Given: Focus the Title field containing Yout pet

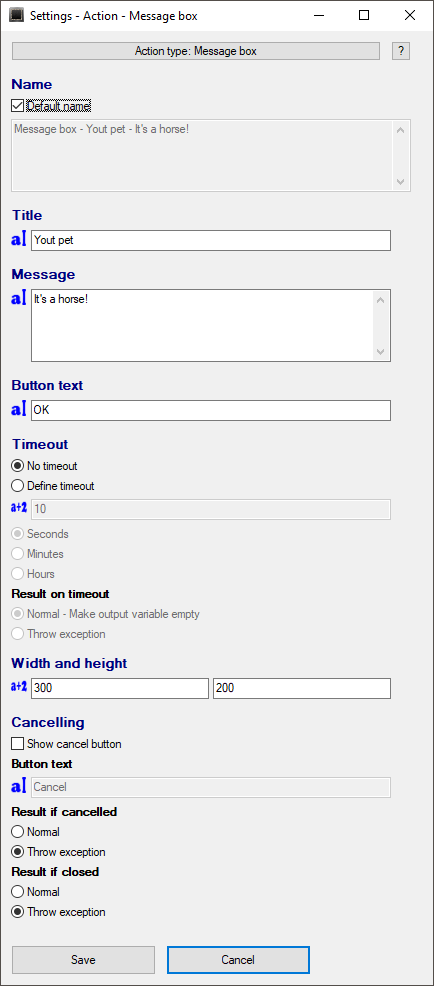Looking at the screenshot, I should (211, 240).
